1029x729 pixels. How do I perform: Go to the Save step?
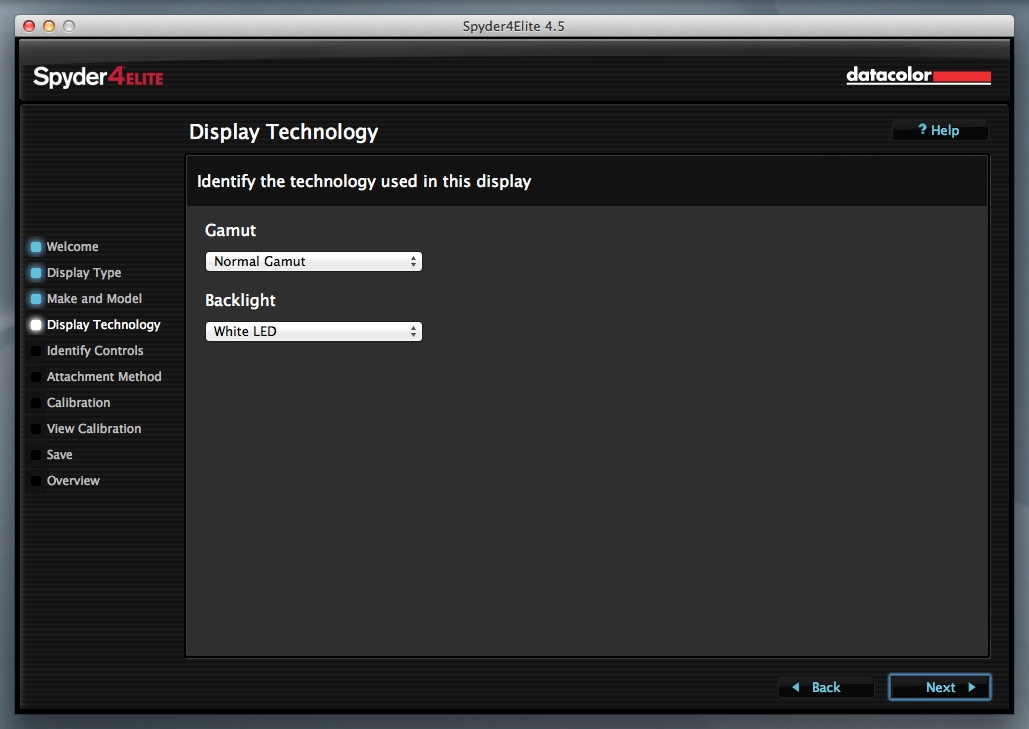[x=59, y=455]
